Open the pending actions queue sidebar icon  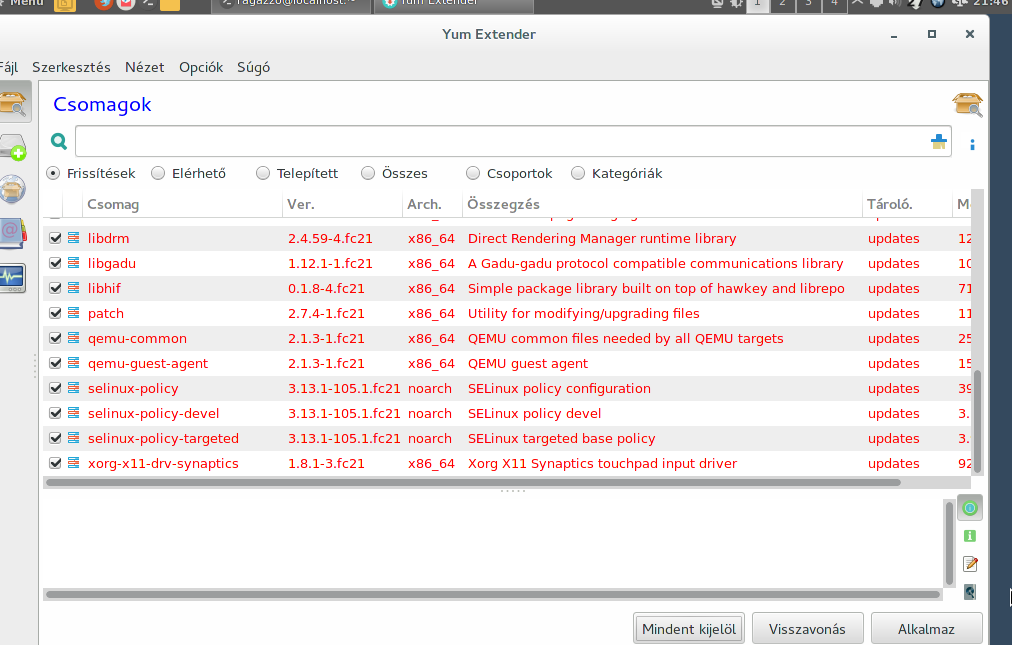coord(13,147)
